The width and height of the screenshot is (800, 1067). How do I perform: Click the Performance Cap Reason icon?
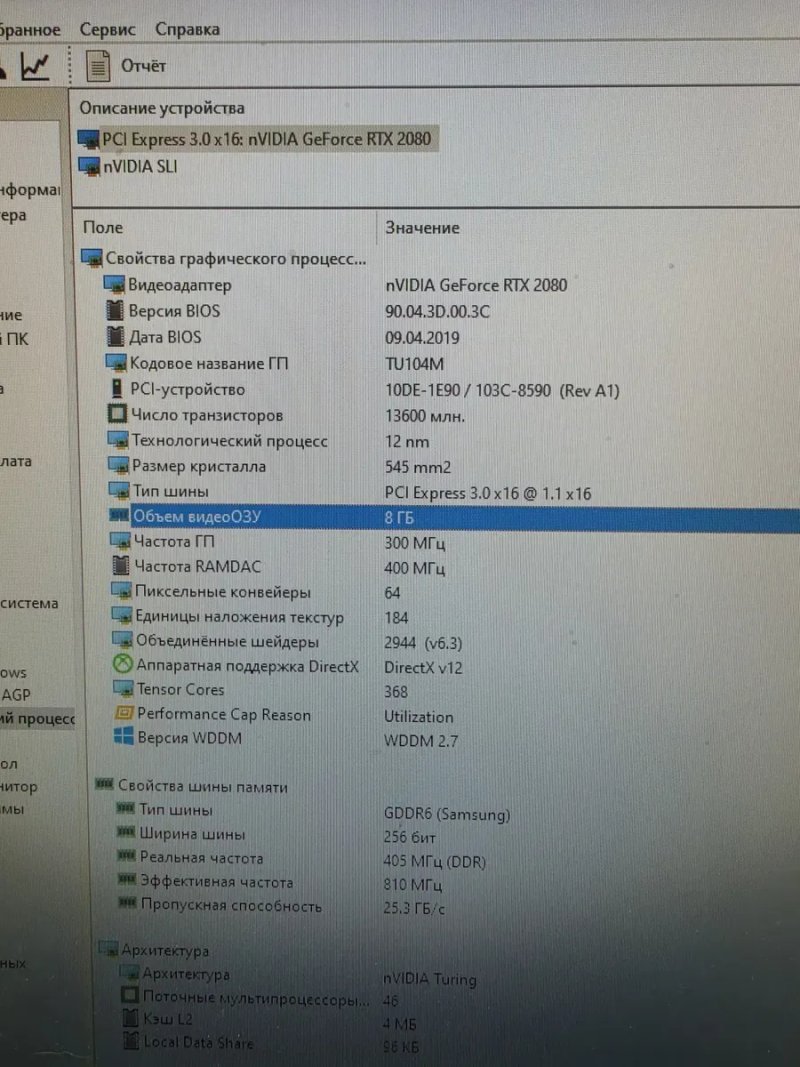coord(124,713)
